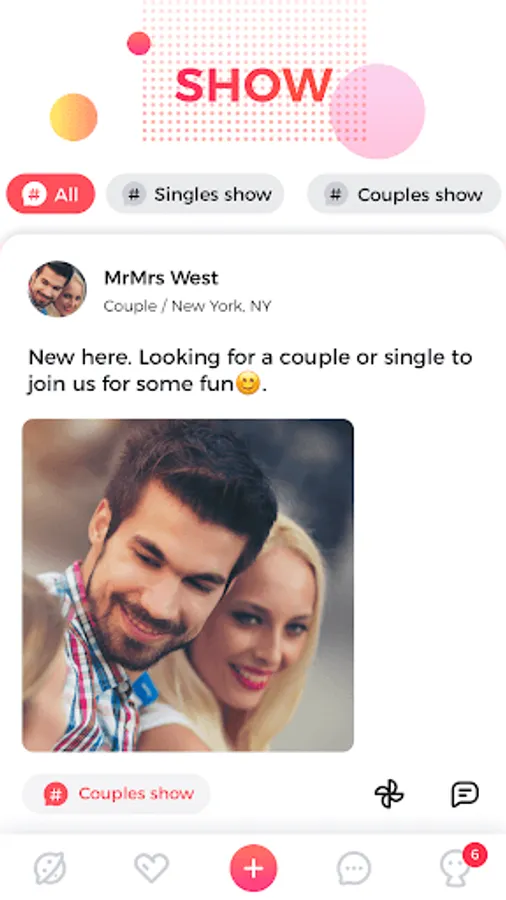Select the All filter tab
This screenshot has width=506, height=900.
click(50, 194)
